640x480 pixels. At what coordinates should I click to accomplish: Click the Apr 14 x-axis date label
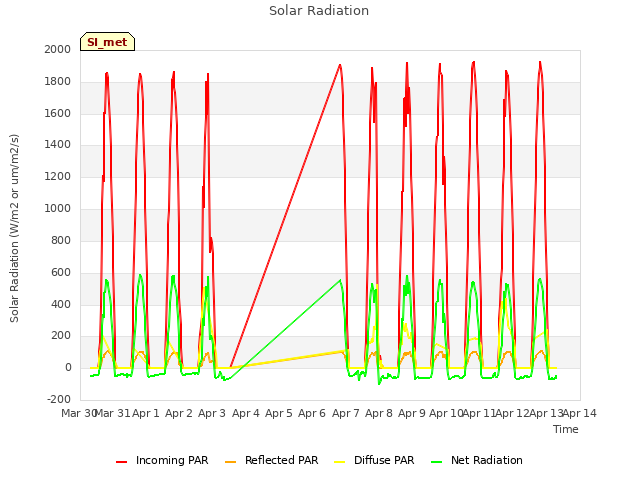580,413
